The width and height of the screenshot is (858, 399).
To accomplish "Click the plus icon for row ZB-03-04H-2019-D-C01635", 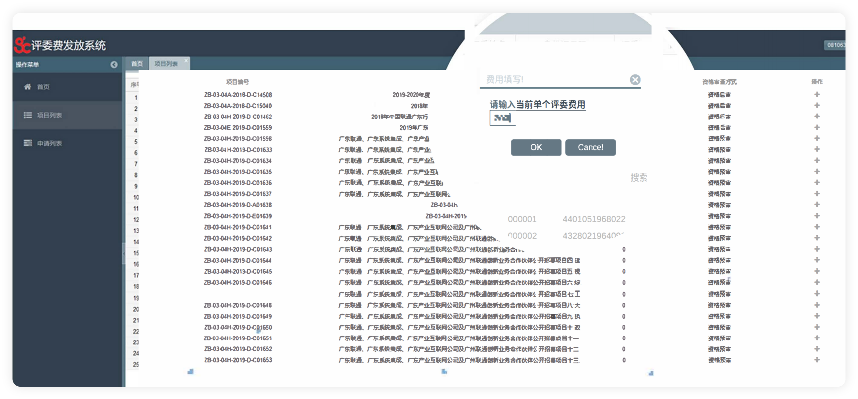I will click(x=817, y=171).
